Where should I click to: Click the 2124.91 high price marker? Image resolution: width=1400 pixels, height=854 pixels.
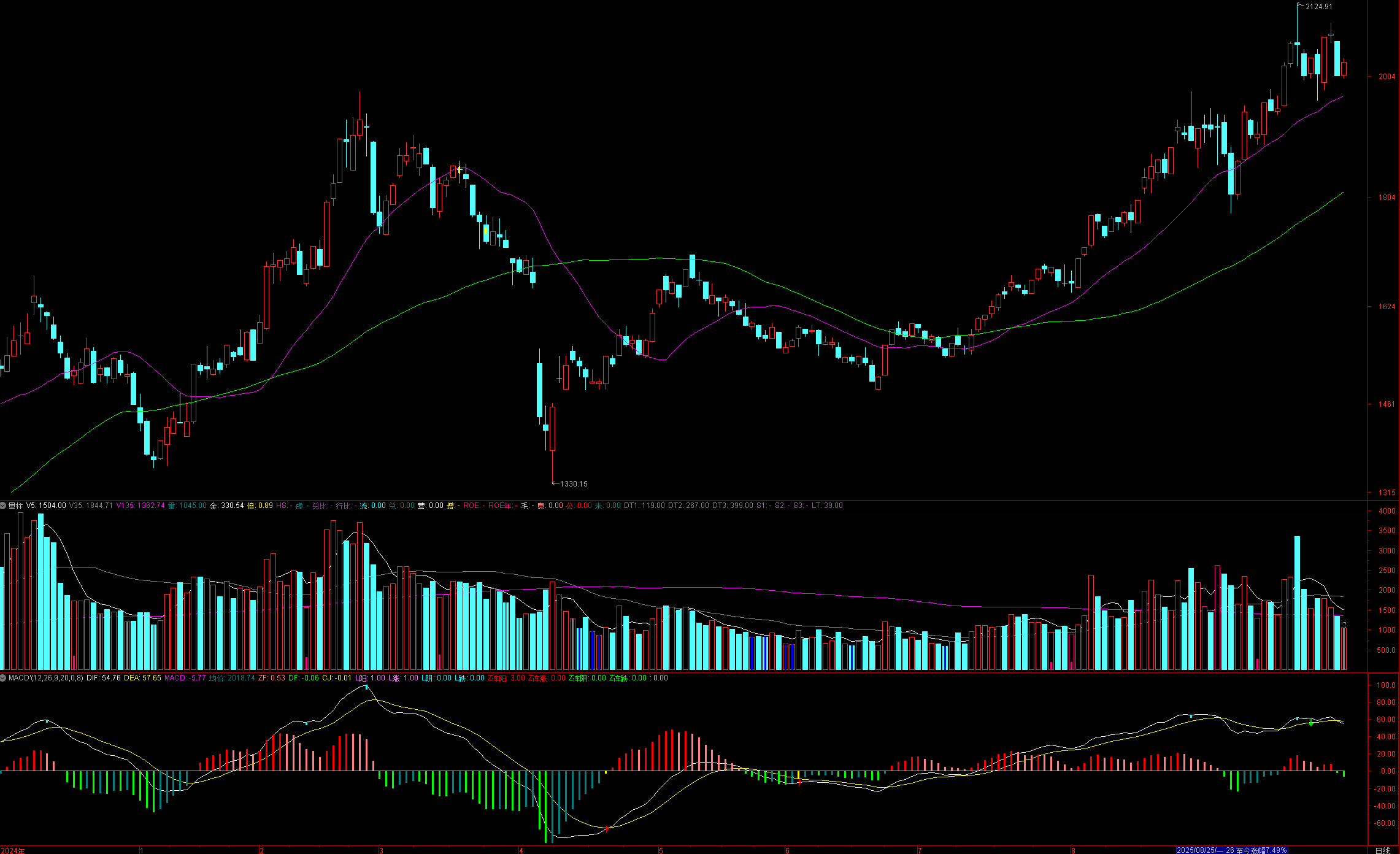coord(1318,7)
